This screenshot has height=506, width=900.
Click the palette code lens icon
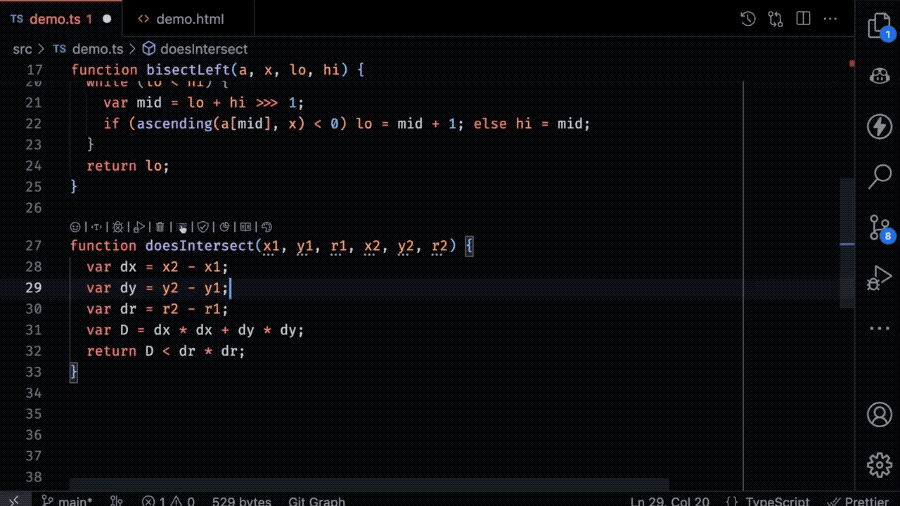[267, 227]
